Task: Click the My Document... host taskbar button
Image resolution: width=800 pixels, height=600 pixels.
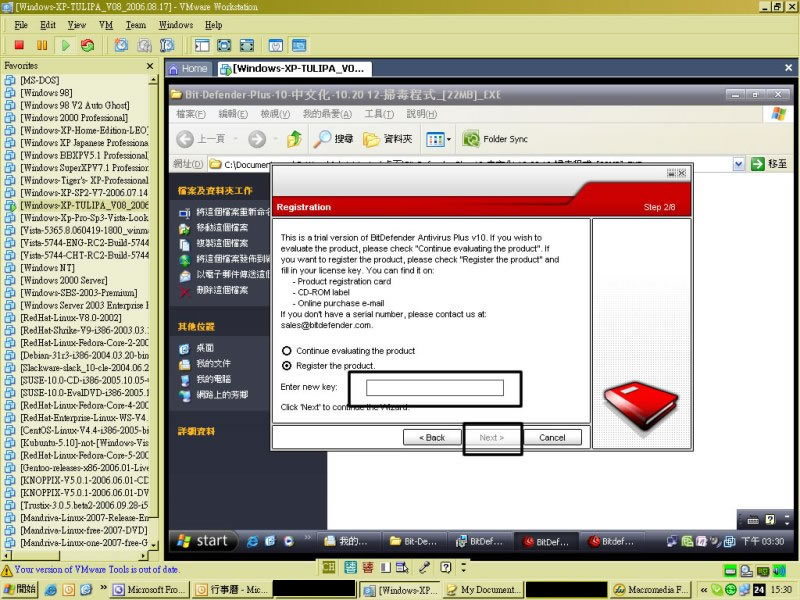Action: pyautogui.click(x=483, y=590)
